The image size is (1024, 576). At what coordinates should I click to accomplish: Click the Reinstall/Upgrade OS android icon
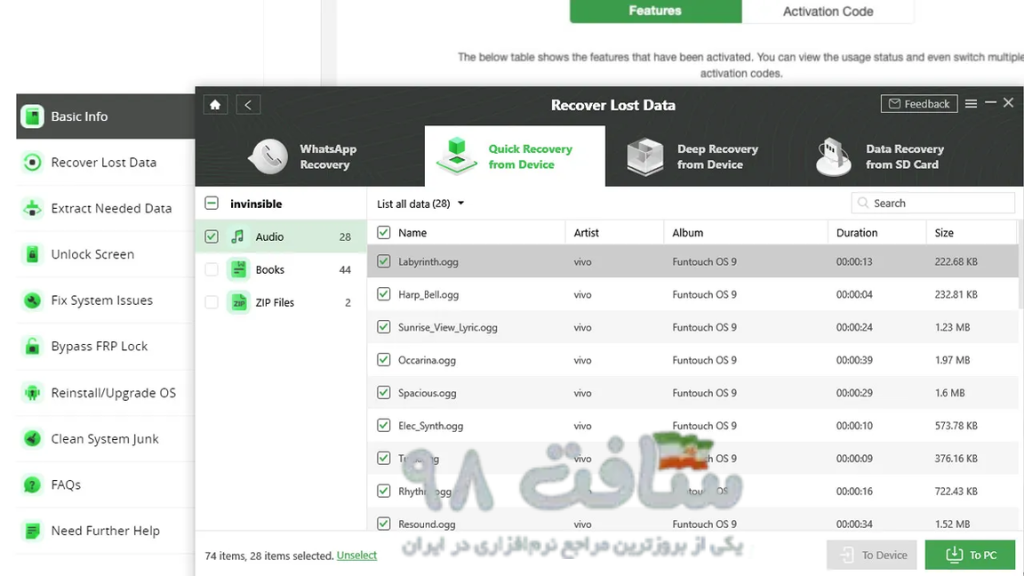[32, 392]
